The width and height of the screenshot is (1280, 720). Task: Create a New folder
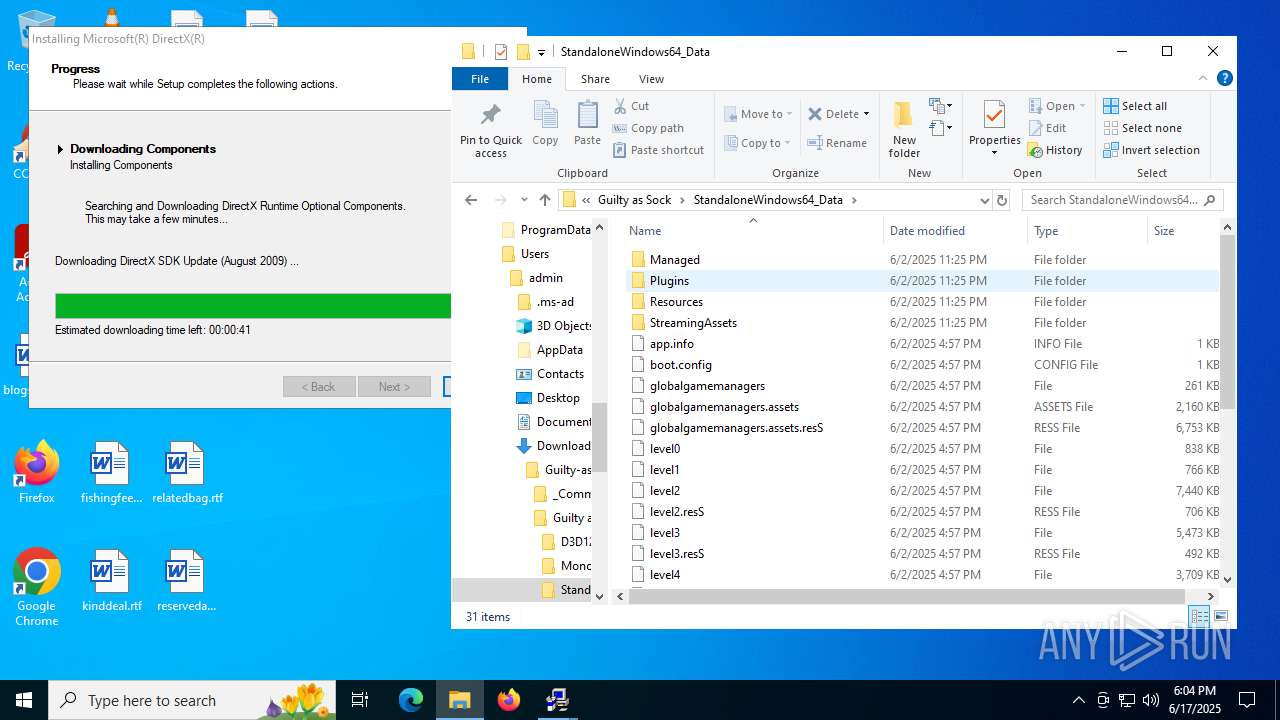coord(904,128)
